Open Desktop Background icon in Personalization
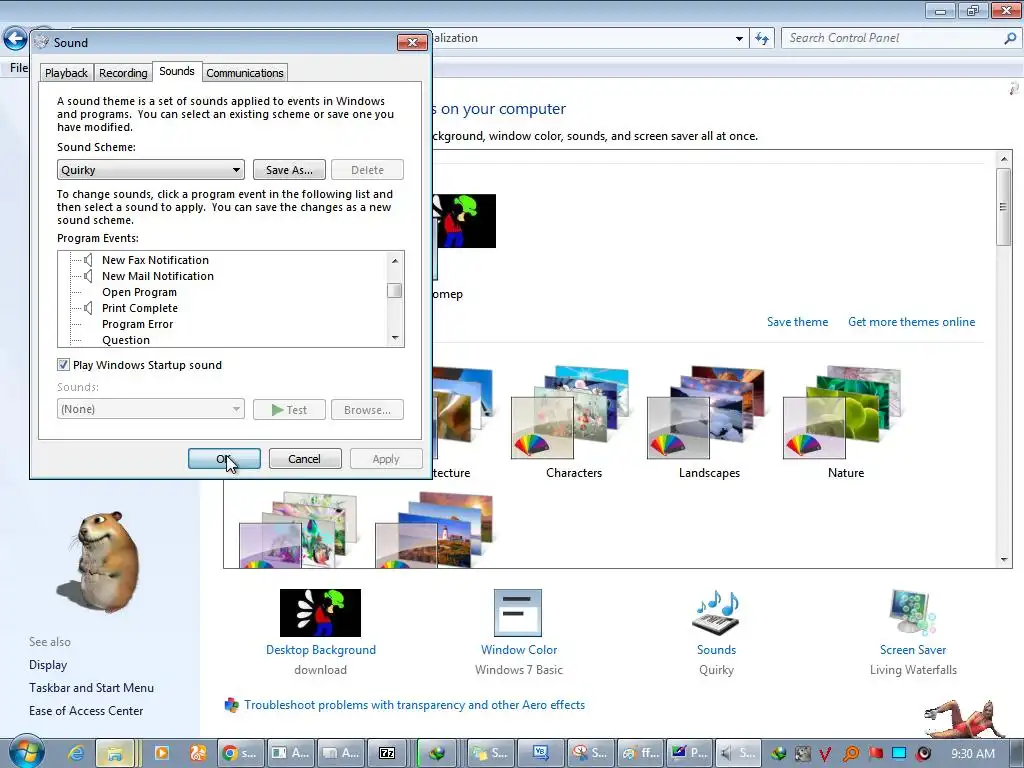Screen dimensions: 1024x768 (x=320, y=613)
